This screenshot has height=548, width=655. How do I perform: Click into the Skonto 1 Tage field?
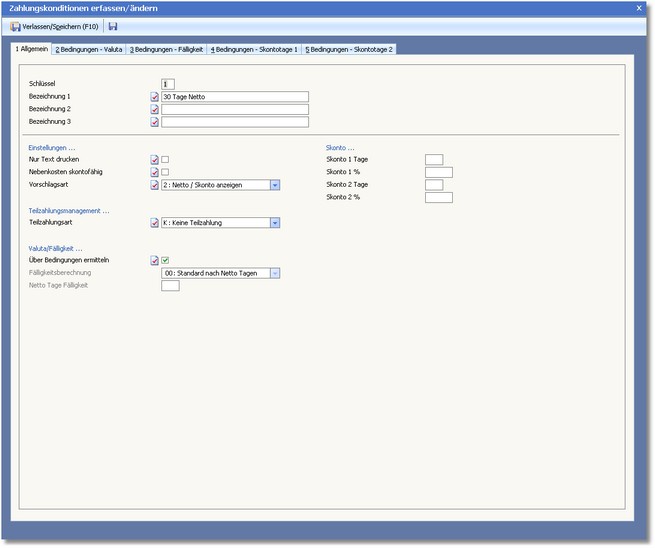click(x=434, y=159)
